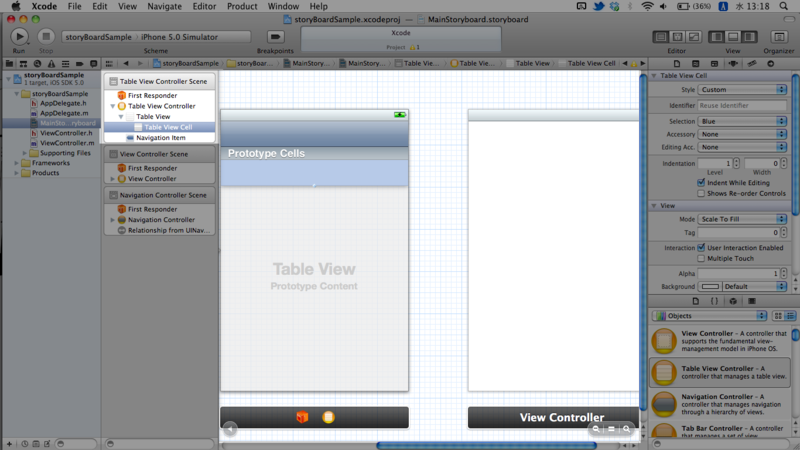
Task: Open the Quick Help inspector icon
Action: 695,64
